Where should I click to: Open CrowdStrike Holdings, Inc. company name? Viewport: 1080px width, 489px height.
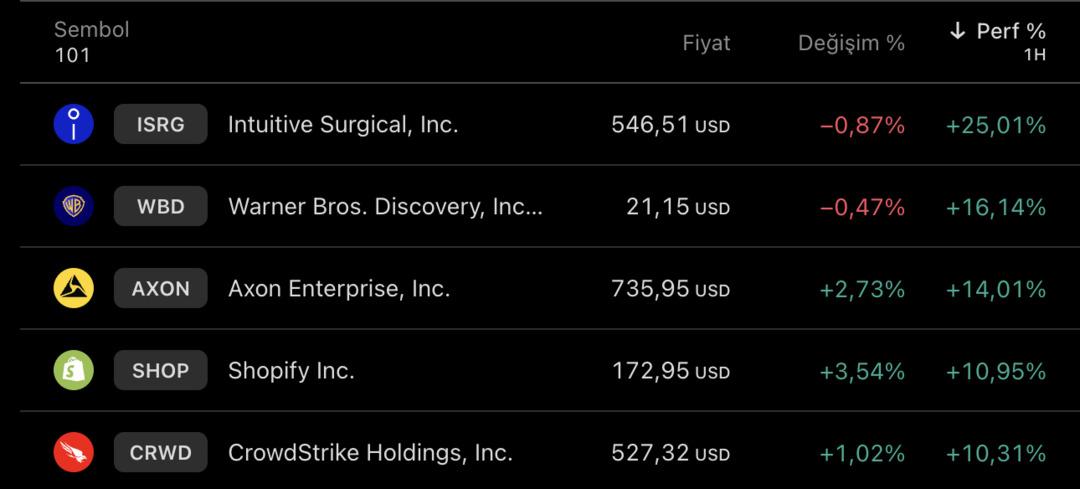[x=370, y=453]
